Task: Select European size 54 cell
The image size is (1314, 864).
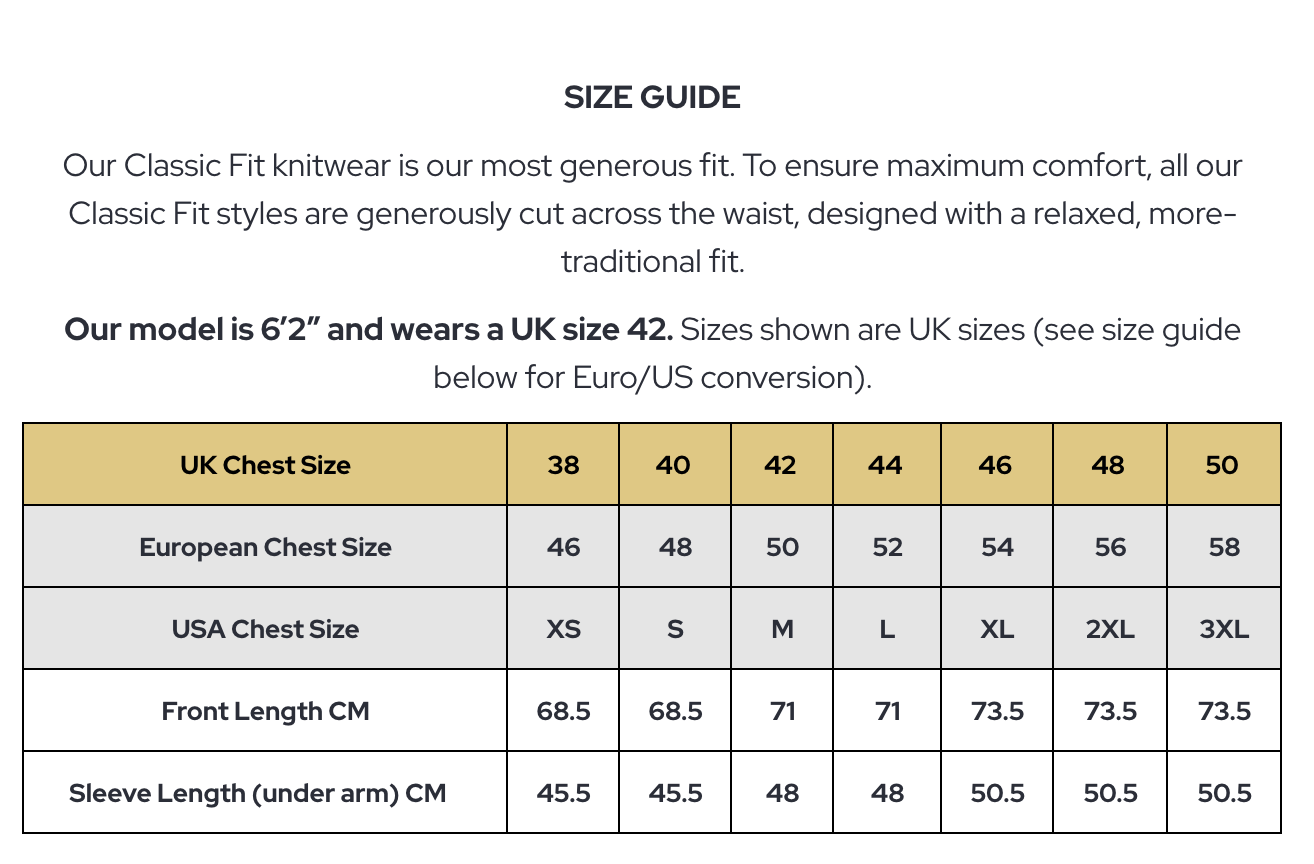Action: coord(997,547)
